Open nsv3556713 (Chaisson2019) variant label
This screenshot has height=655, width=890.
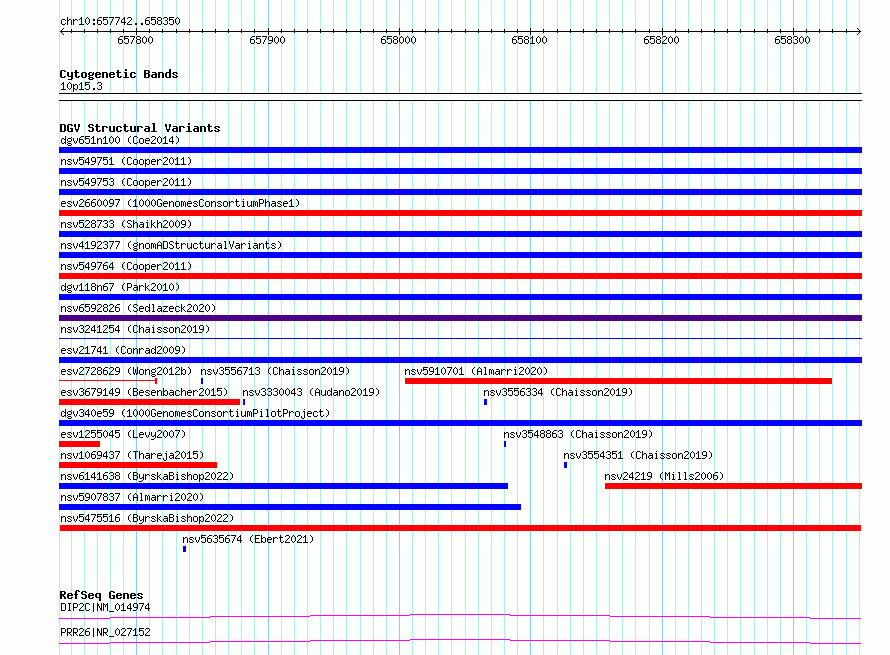[275, 371]
